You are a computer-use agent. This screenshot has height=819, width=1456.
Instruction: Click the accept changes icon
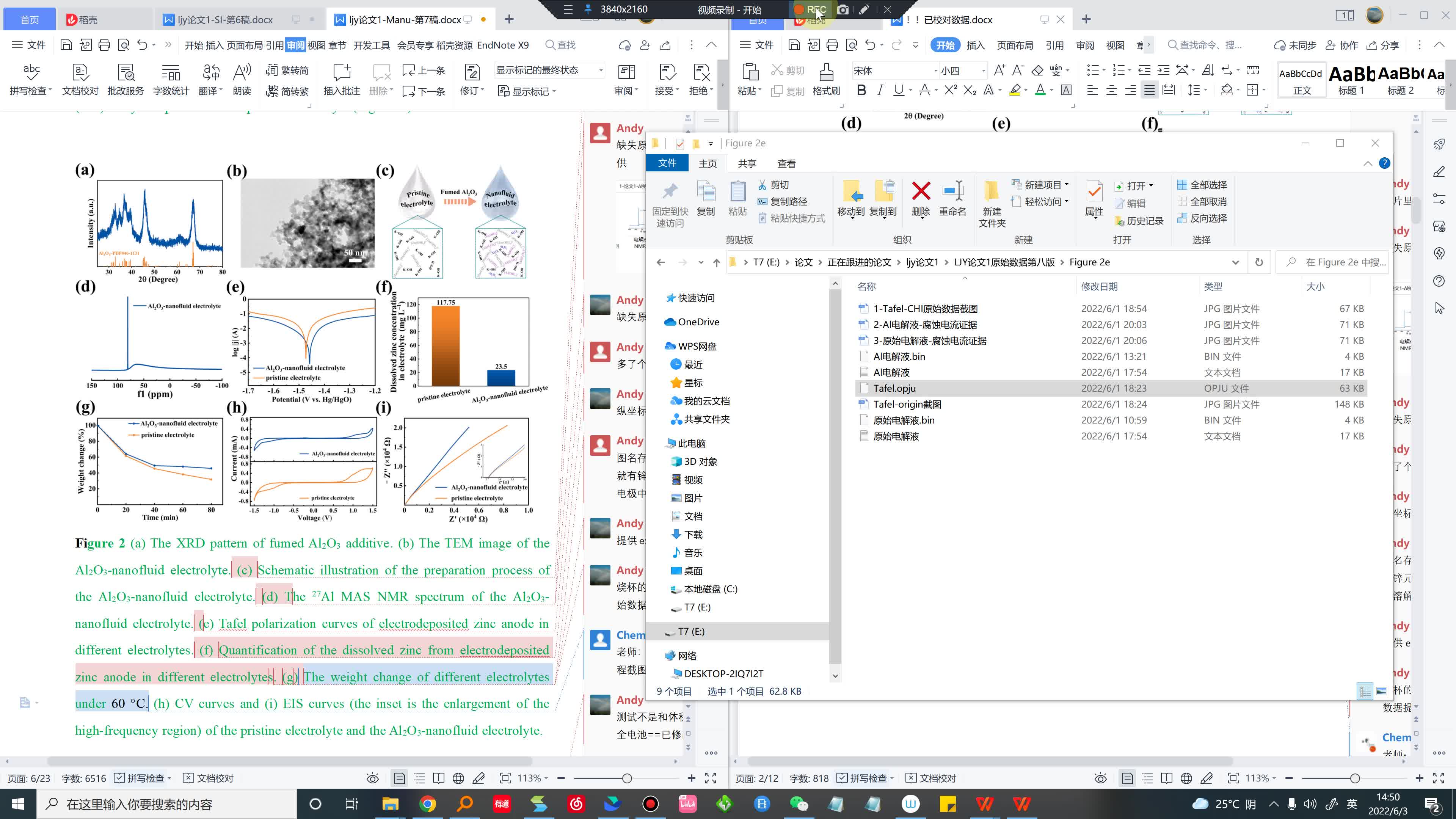click(667, 72)
